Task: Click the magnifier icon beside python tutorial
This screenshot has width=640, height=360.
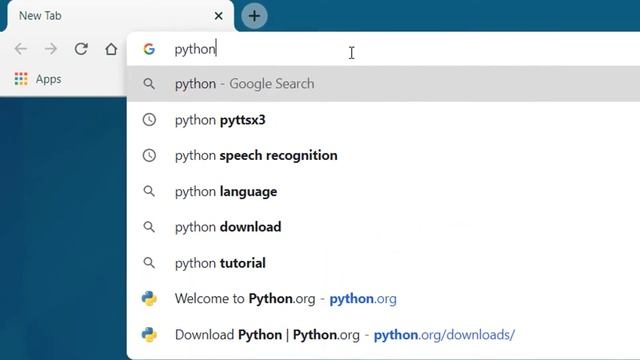Action: [x=149, y=263]
